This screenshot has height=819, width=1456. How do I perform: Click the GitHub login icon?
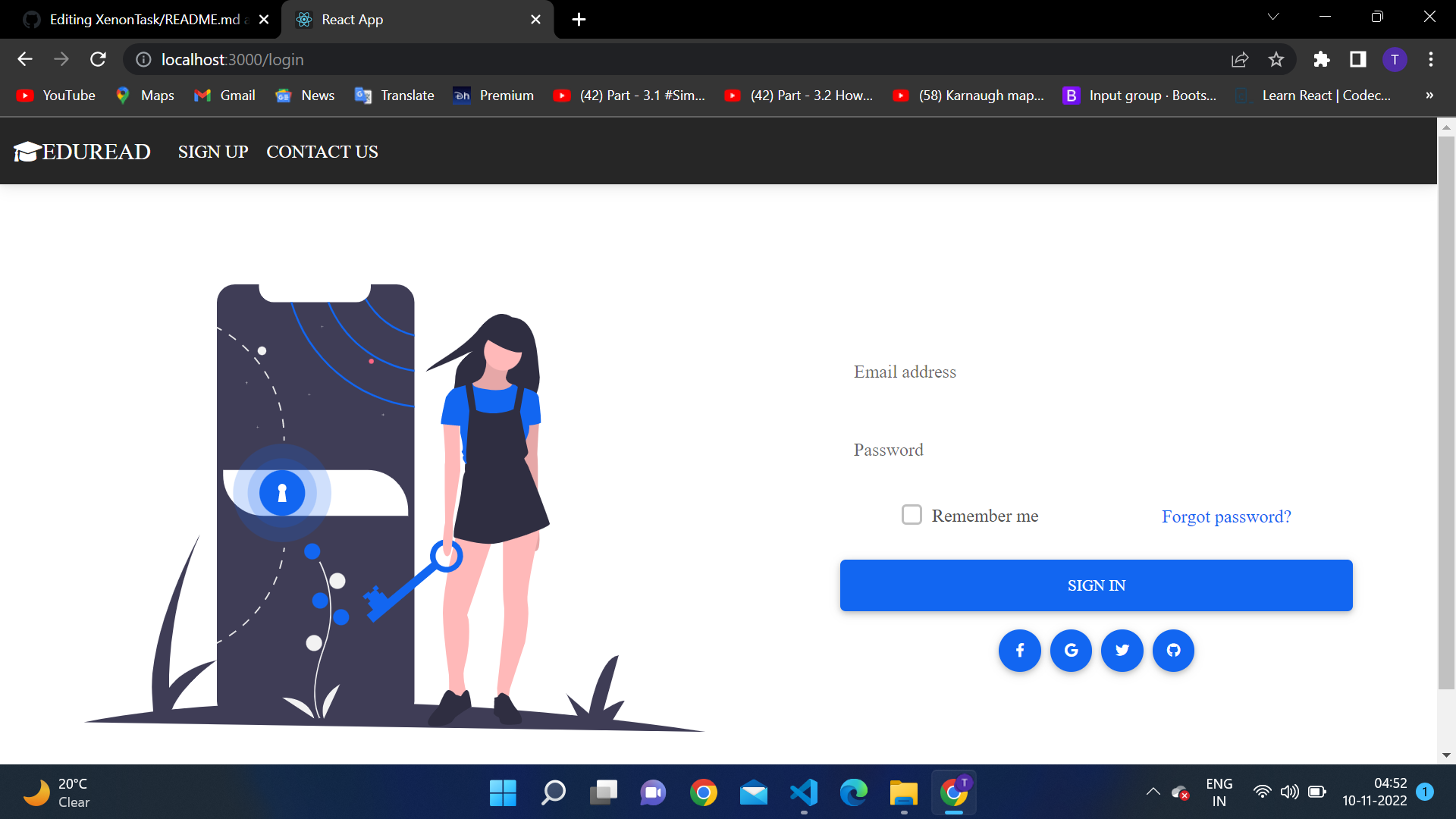[1173, 651]
